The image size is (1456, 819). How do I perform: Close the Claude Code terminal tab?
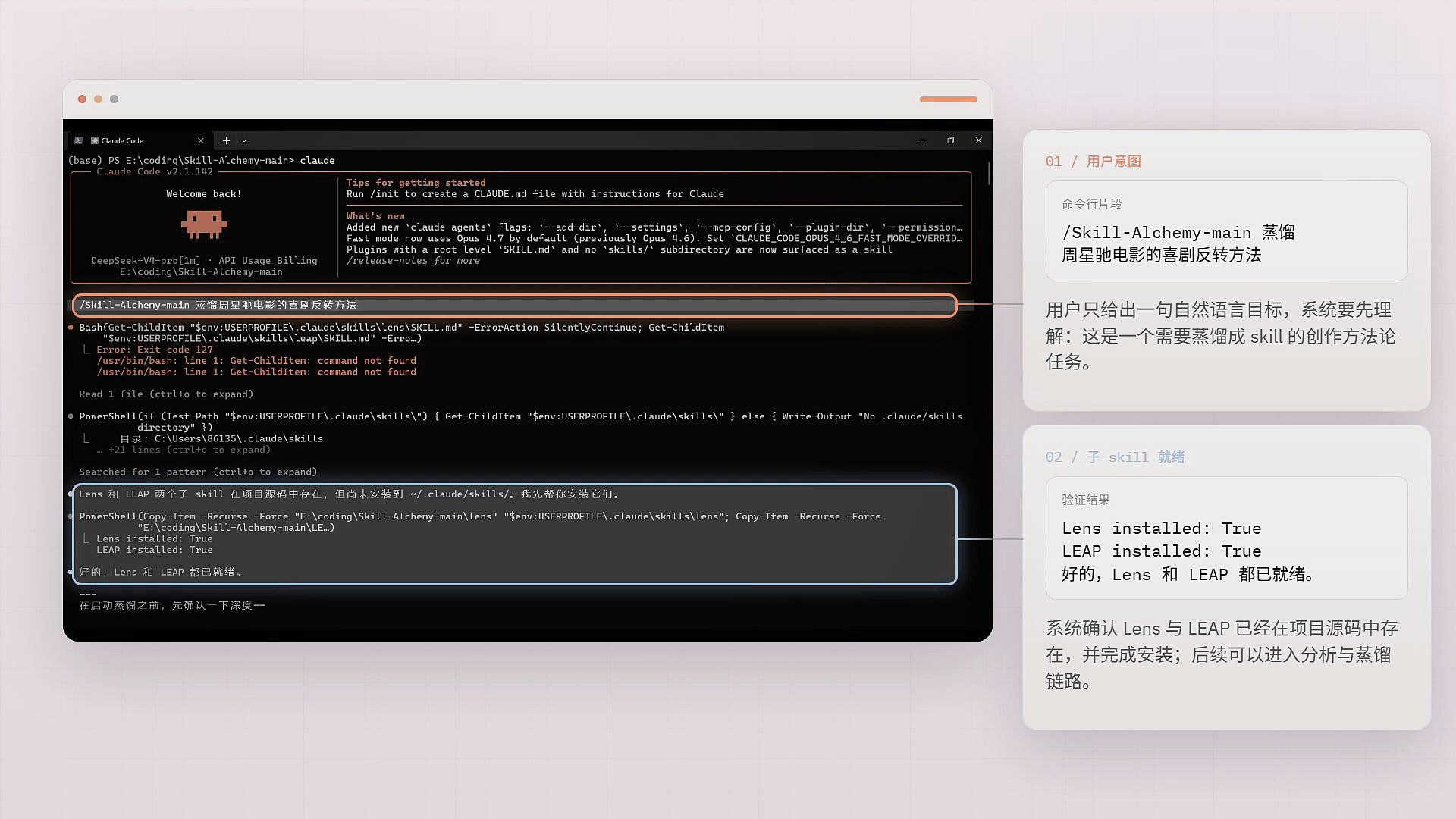(200, 140)
